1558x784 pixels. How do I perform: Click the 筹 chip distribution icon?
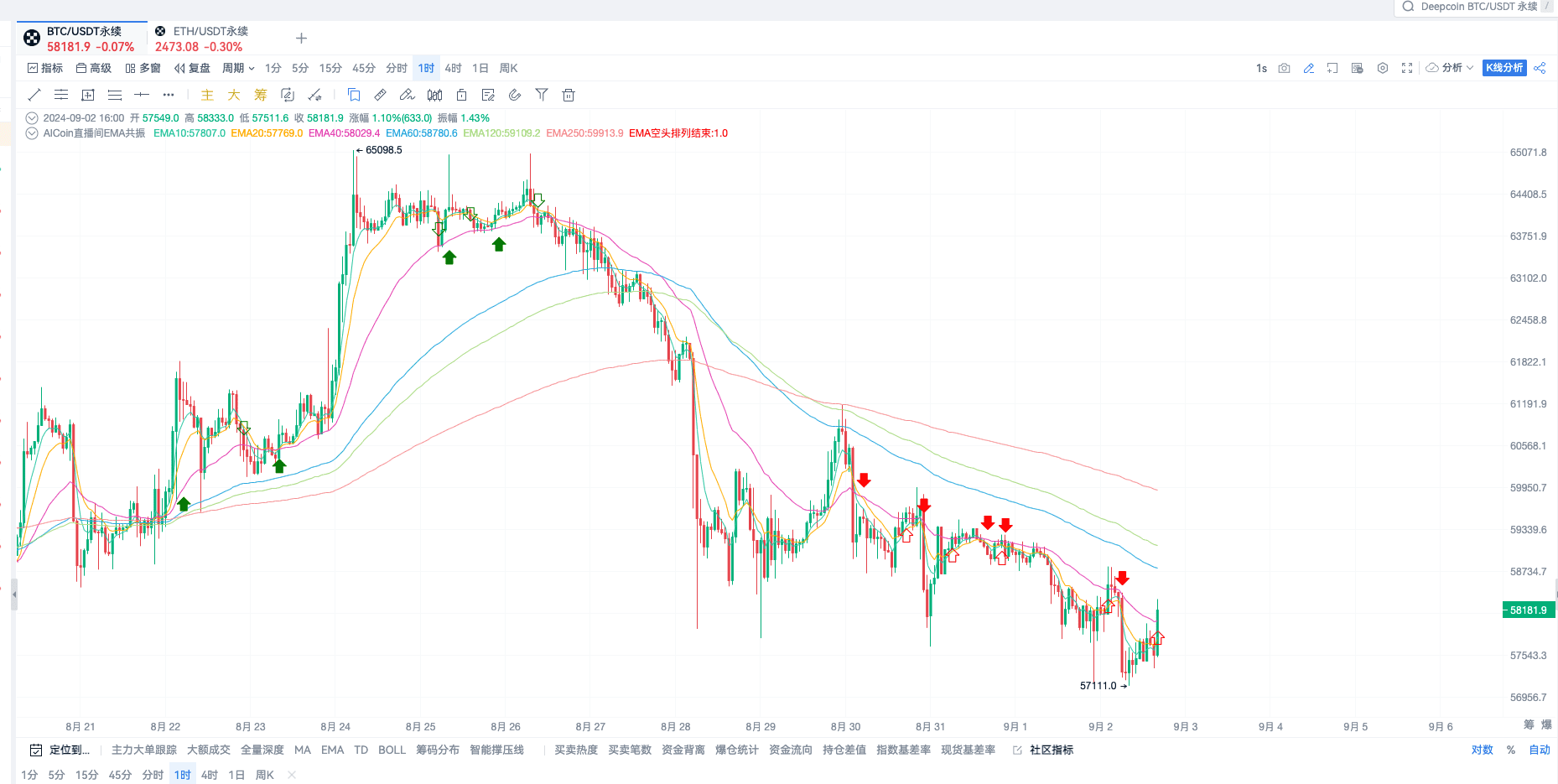(261, 95)
